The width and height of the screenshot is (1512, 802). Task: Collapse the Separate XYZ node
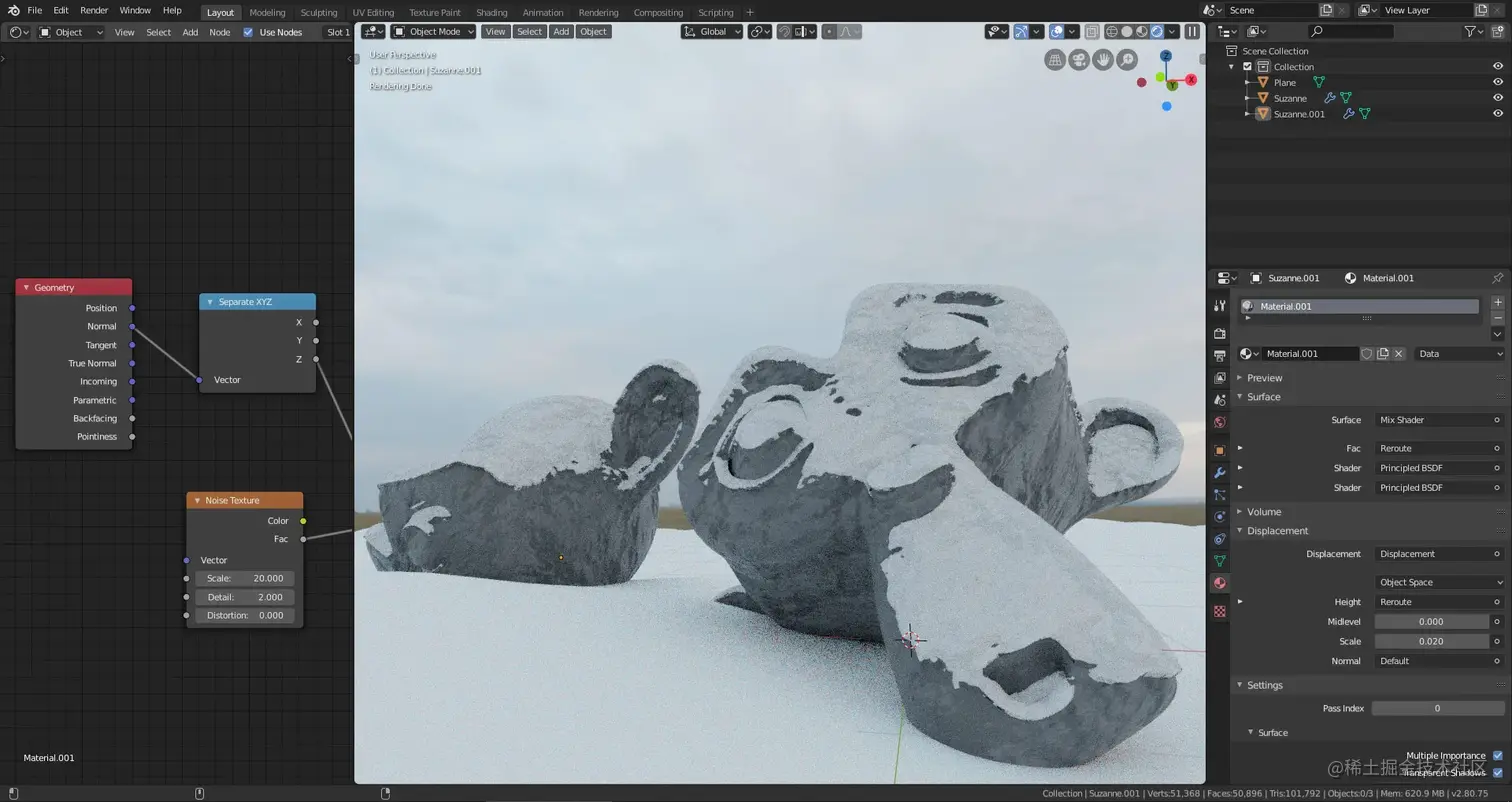pos(210,302)
